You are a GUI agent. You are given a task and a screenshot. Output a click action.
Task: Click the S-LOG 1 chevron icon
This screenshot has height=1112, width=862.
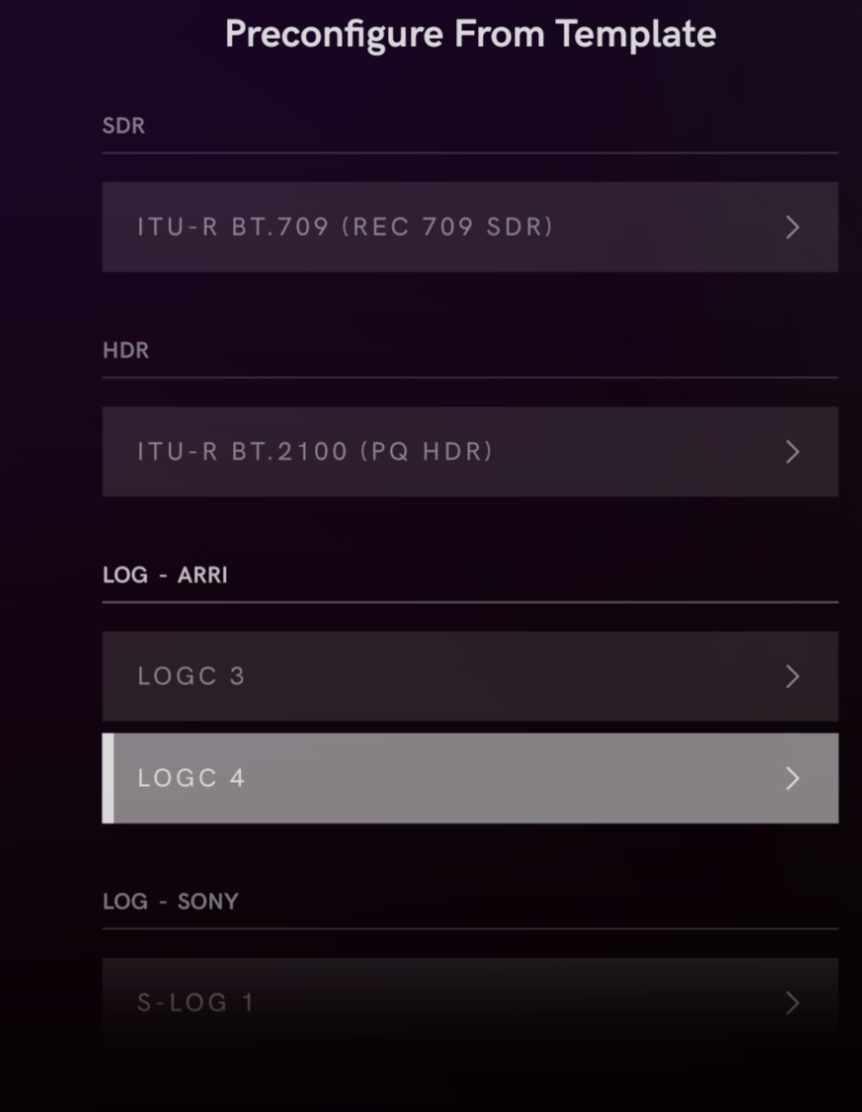(x=793, y=1003)
